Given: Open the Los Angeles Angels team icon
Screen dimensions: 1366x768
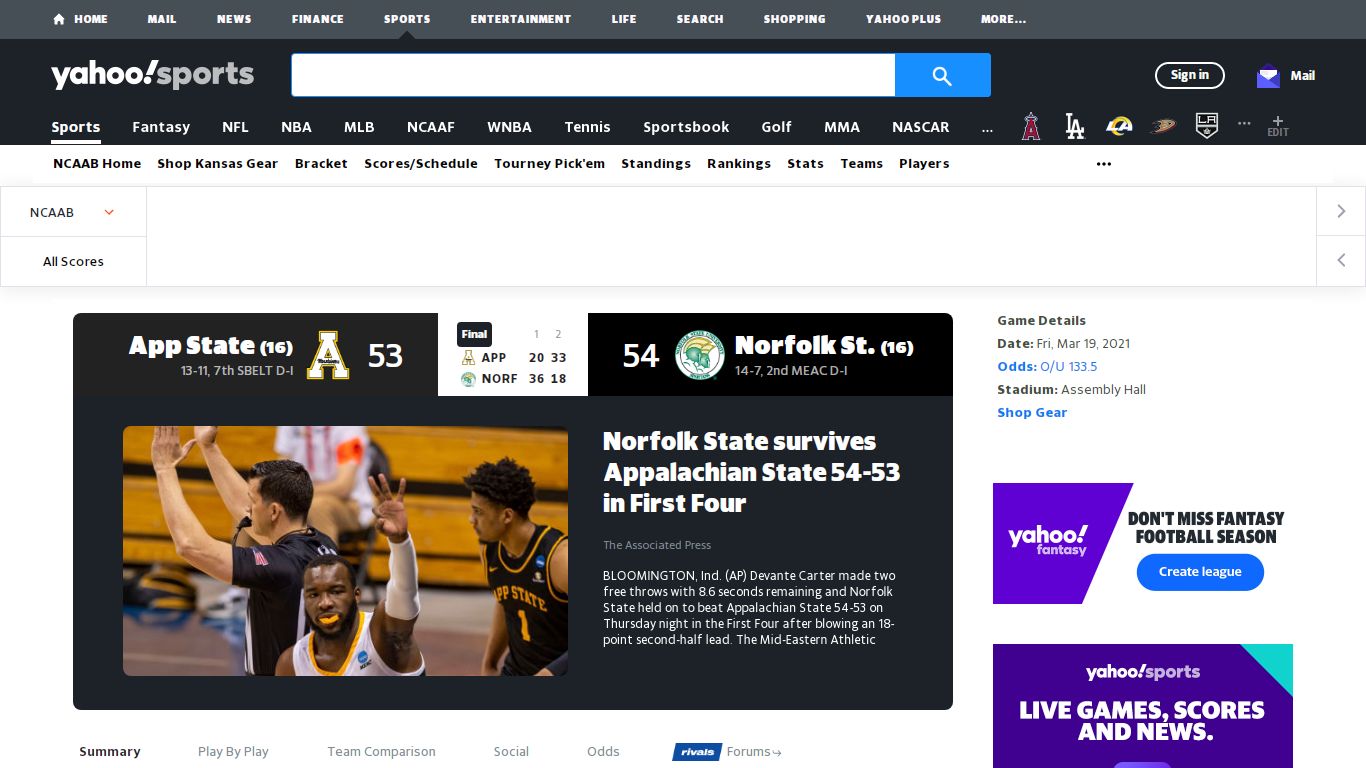Looking at the screenshot, I should click(1031, 127).
